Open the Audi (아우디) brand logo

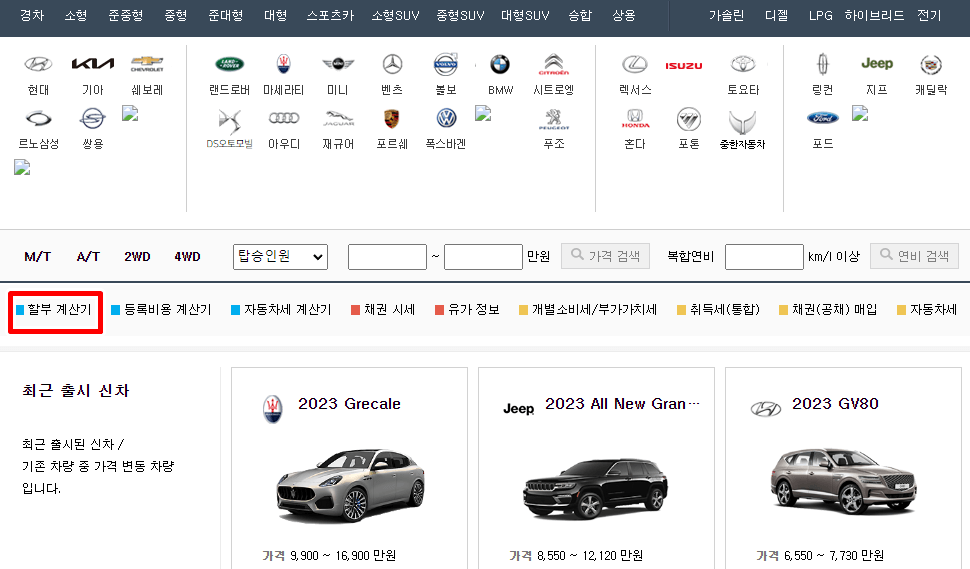point(283,118)
